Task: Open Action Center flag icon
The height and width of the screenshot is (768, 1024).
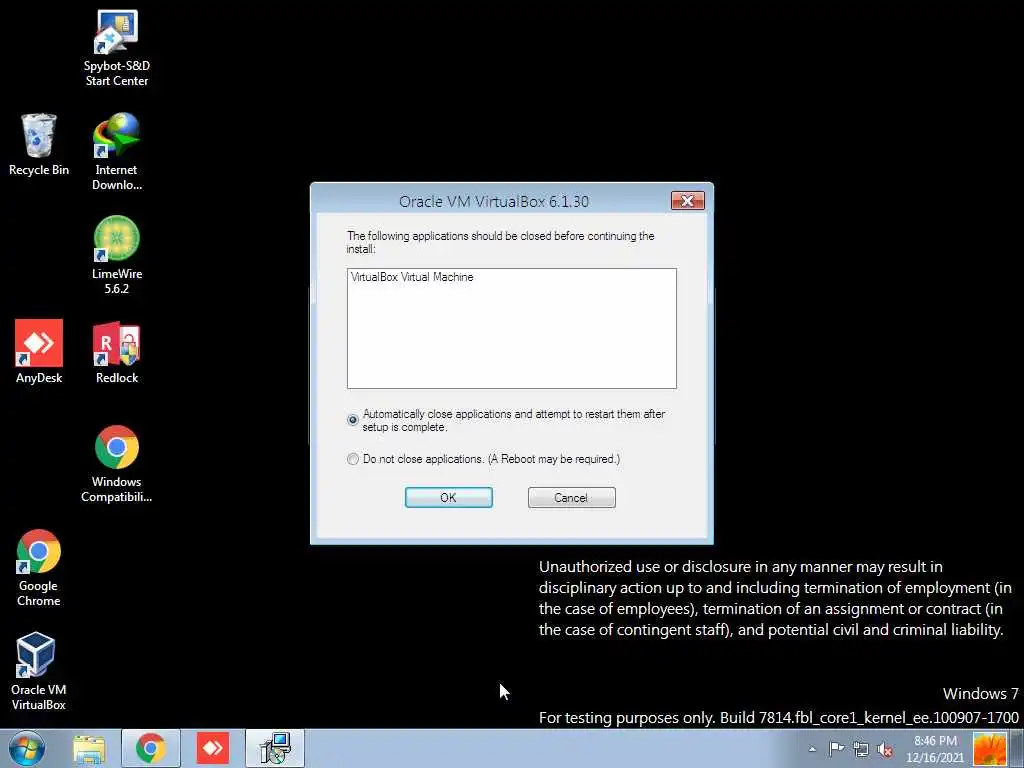Action: (836, 748)
